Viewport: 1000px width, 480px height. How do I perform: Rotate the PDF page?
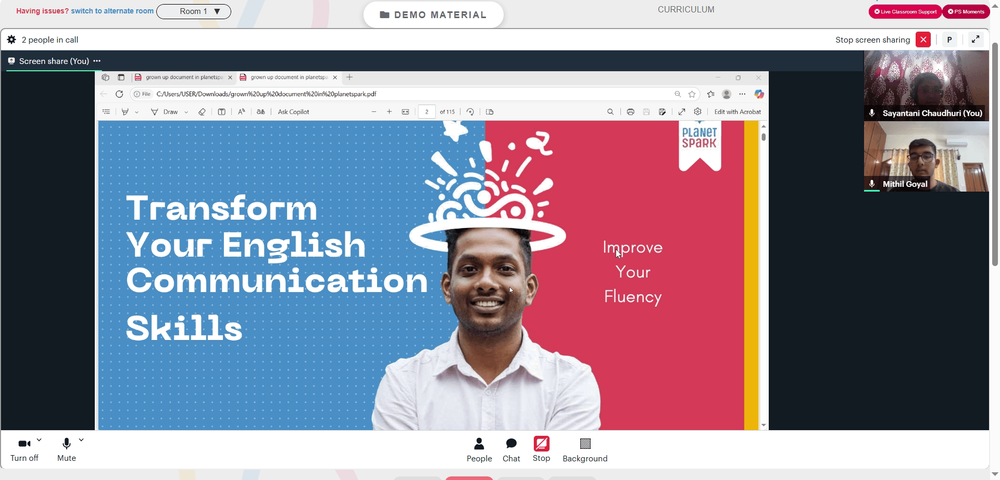point(470,112)
